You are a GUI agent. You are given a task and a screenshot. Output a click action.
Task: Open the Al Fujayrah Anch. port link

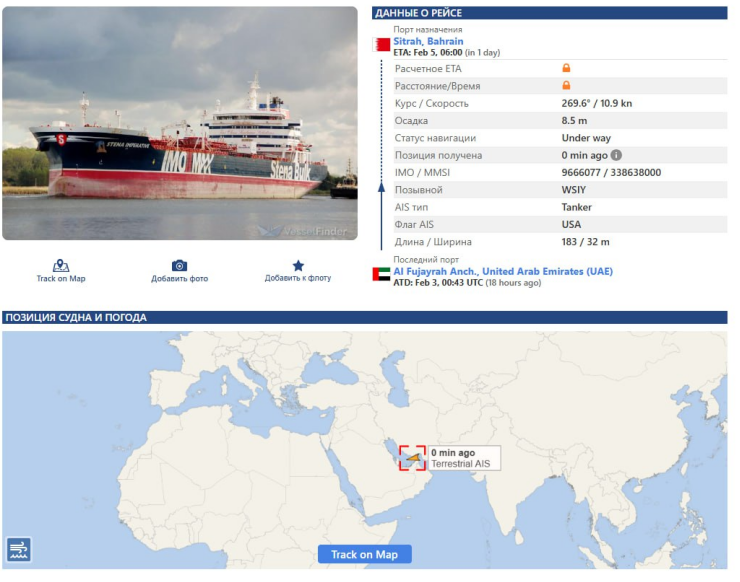coord(503,271)
